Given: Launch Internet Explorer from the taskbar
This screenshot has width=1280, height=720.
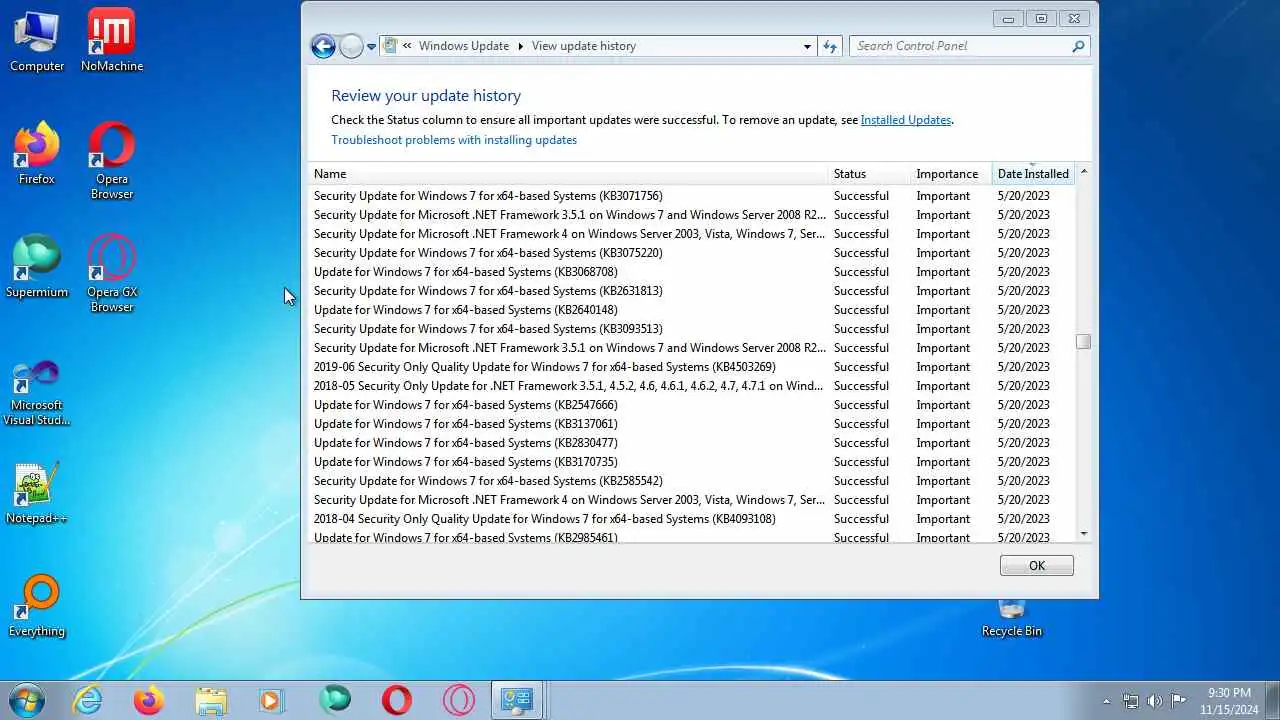Looking at the screenshot, I should click(x=88, y=700).
